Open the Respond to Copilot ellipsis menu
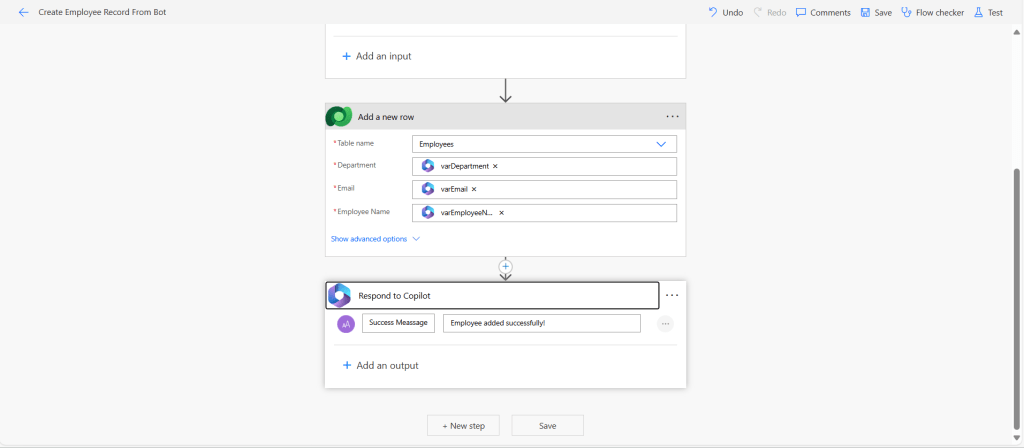The image size is (1024, 448). point(672,296)
